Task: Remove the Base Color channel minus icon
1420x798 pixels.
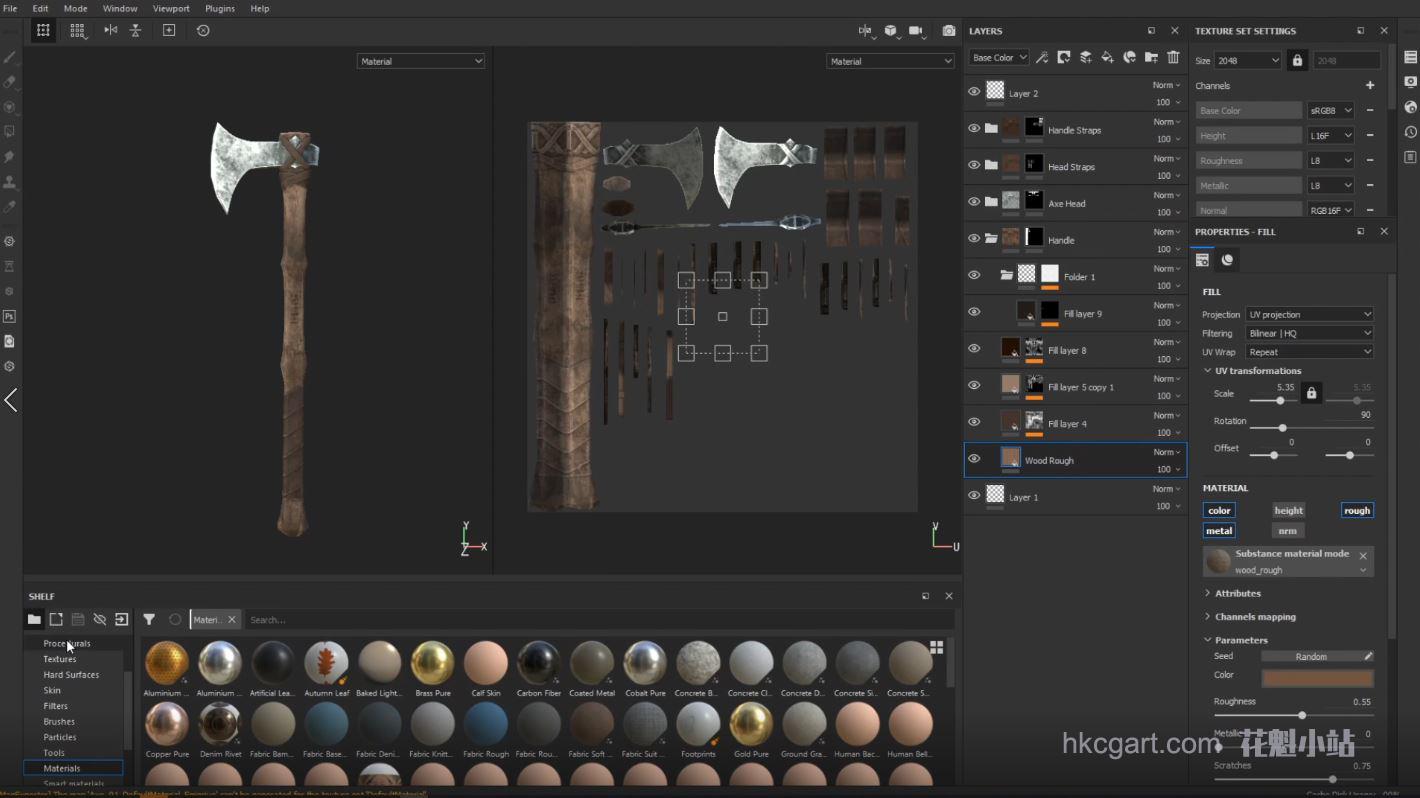Action: pyautogui.click(x=1370, y=111)
